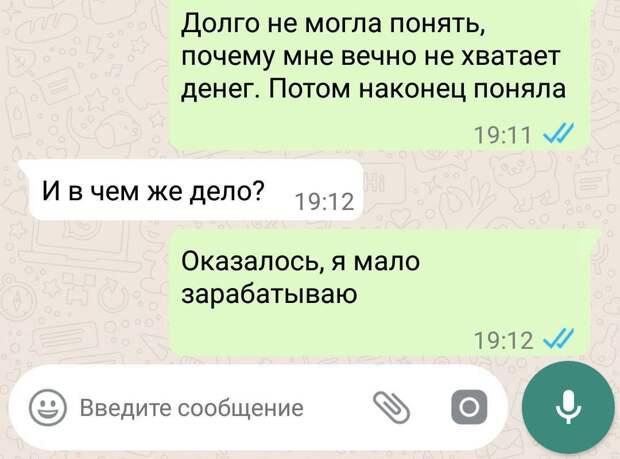Viewport: 620px width, 459px height.
Task: Click the word "Введите" in the placeholder text
Action: click(x=126, y=408)
